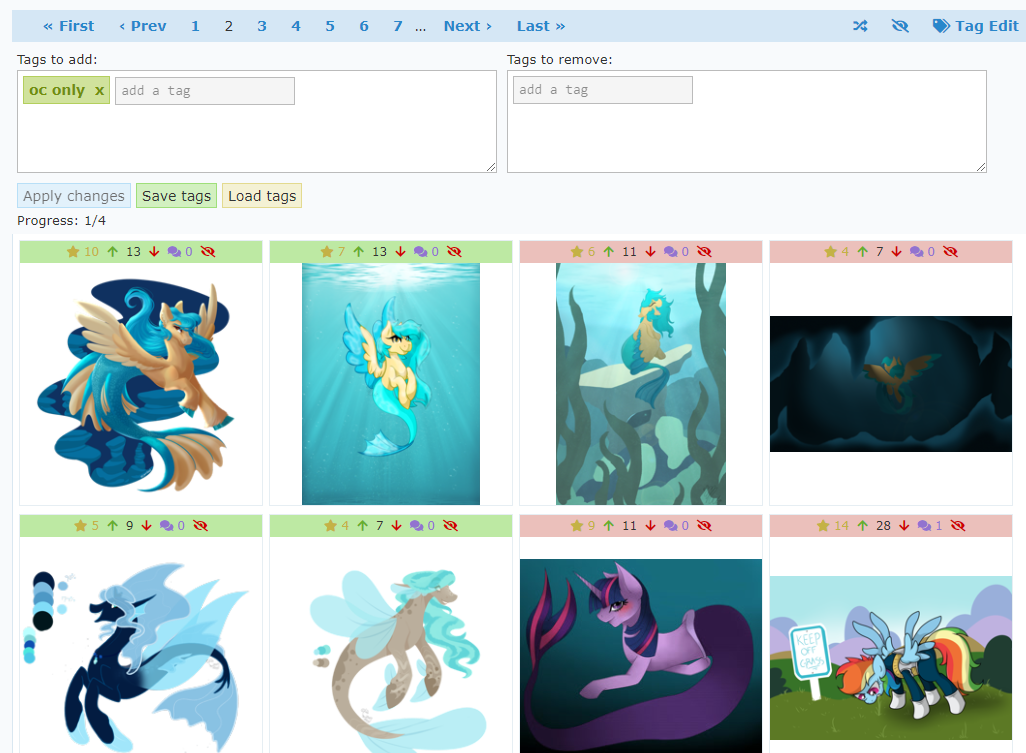This screenshot has width=1026, height=753.
Task: Click the Apply changes button
Action: [x=74, y=196]
